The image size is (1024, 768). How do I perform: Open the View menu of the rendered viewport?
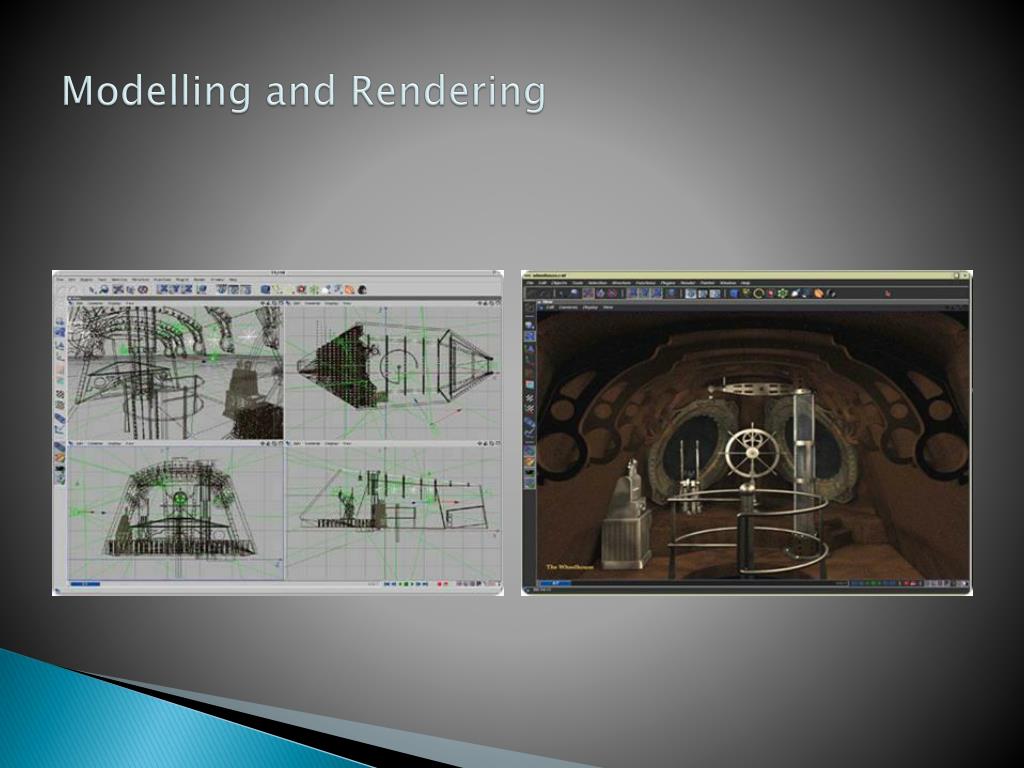(x=608, y=308)
